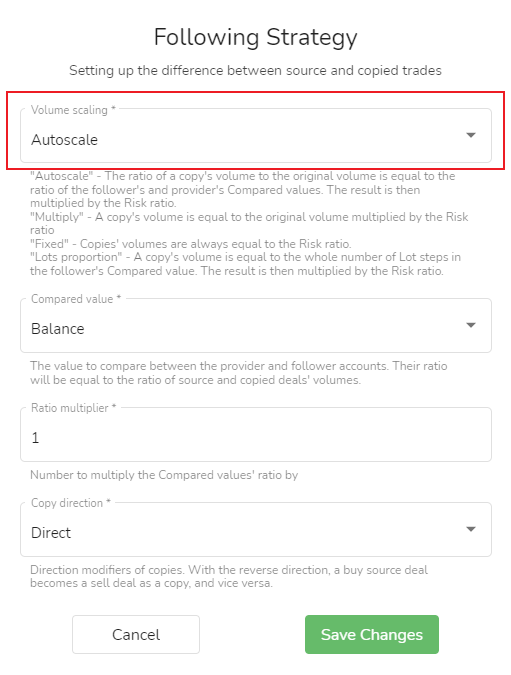The image size is (511, 675).
Task: Click the Compared value field label
Action: point(76,299)
